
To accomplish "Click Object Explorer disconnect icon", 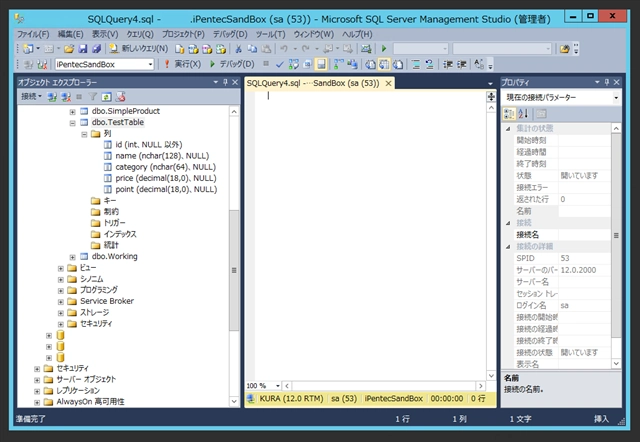I will 66,97.
